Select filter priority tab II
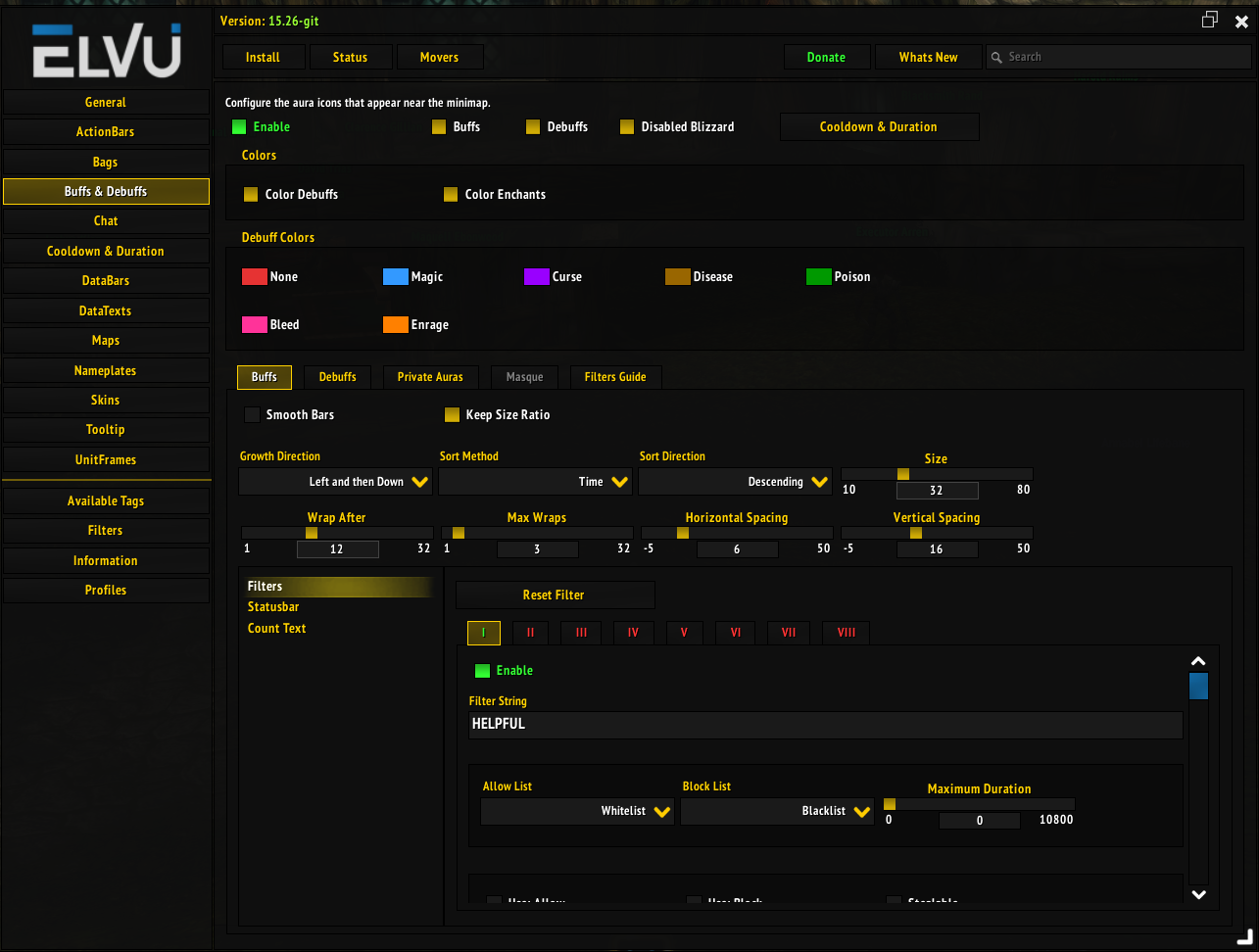This screenshot has width=1259, height=952. tap(530, 633)
